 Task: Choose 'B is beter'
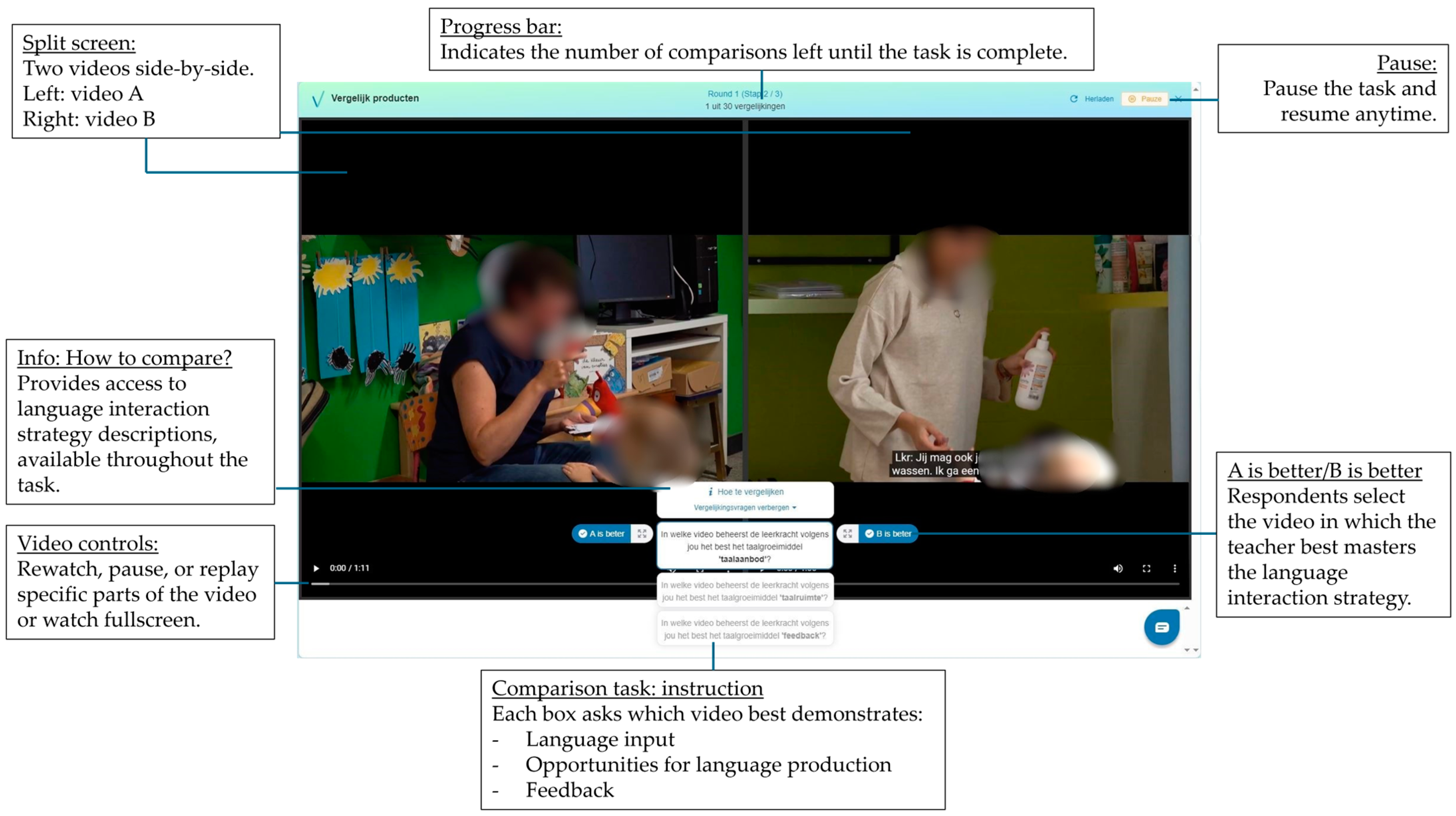tap(889, 534)
